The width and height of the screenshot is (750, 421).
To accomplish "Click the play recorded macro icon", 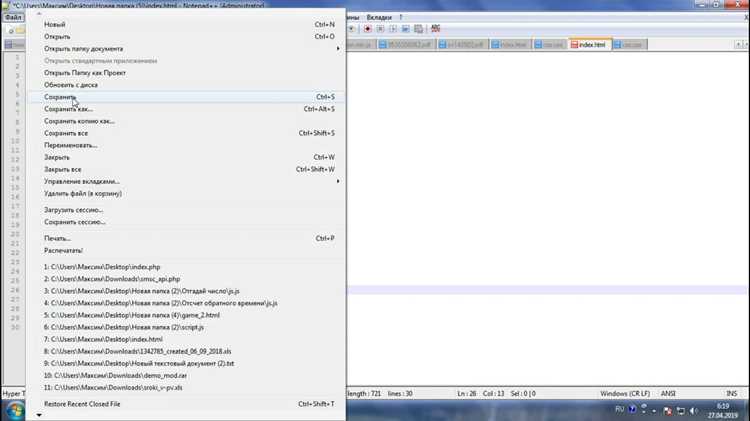I will (x=393, y=29).
